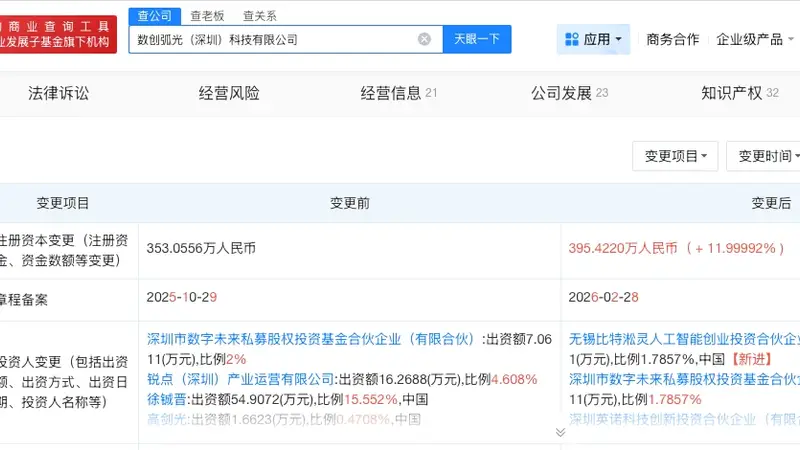Expand investor change row with double chevron
The image size is (800, 450).
click(x=560, y=433)
